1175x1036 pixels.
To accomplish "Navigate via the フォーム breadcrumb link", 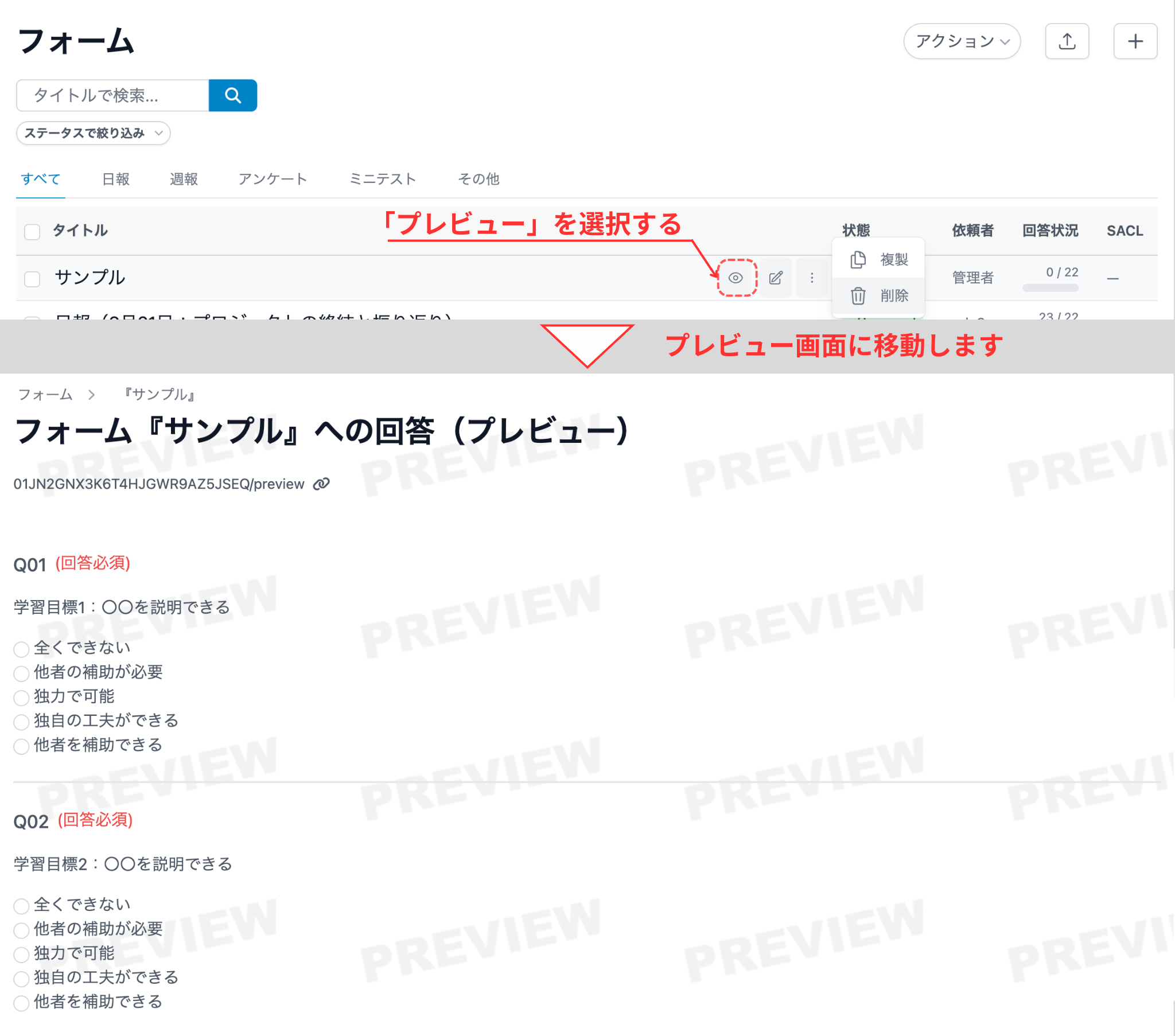I will (45, 395).
